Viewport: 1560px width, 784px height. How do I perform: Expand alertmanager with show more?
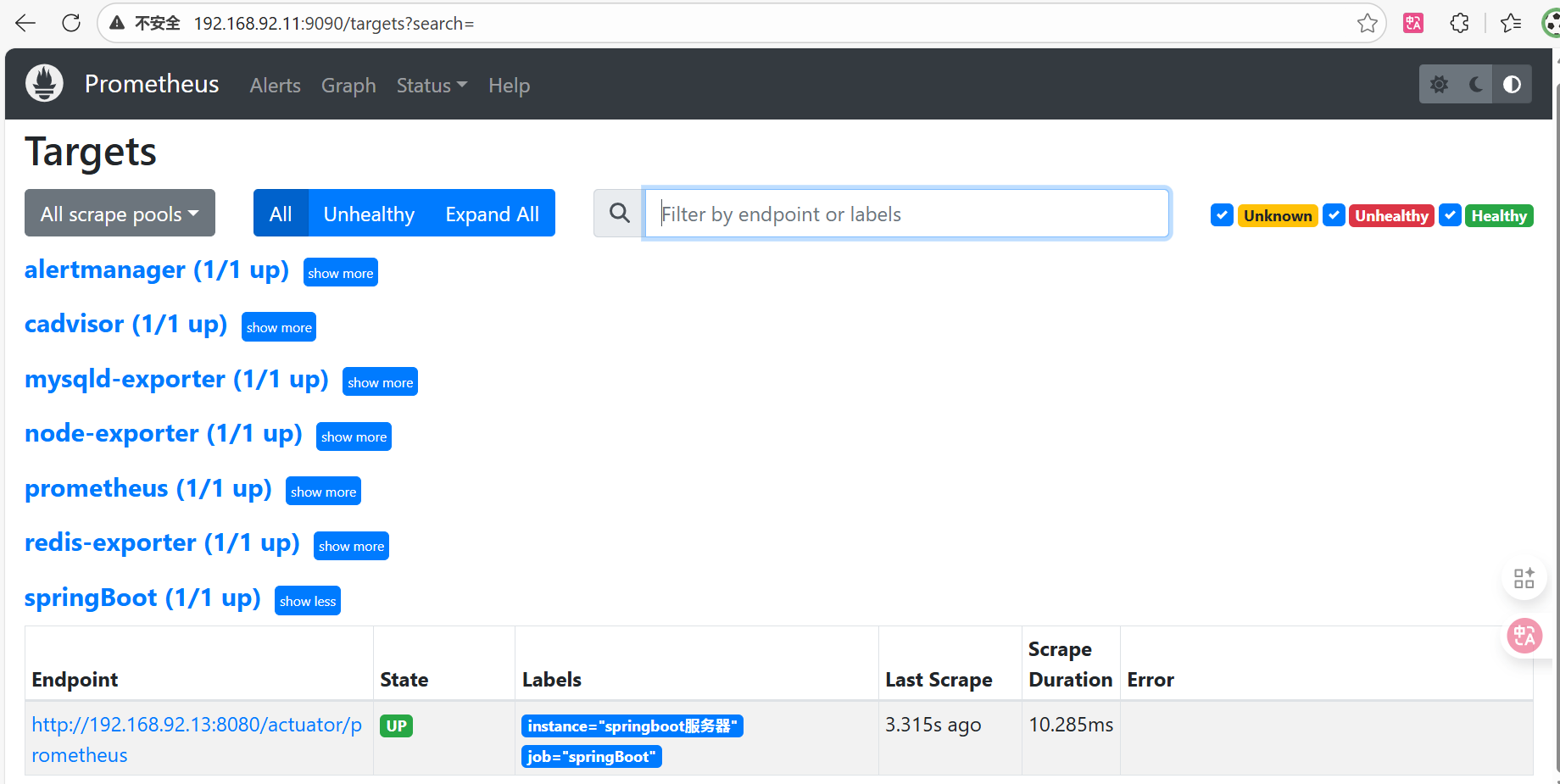point(340,273)
